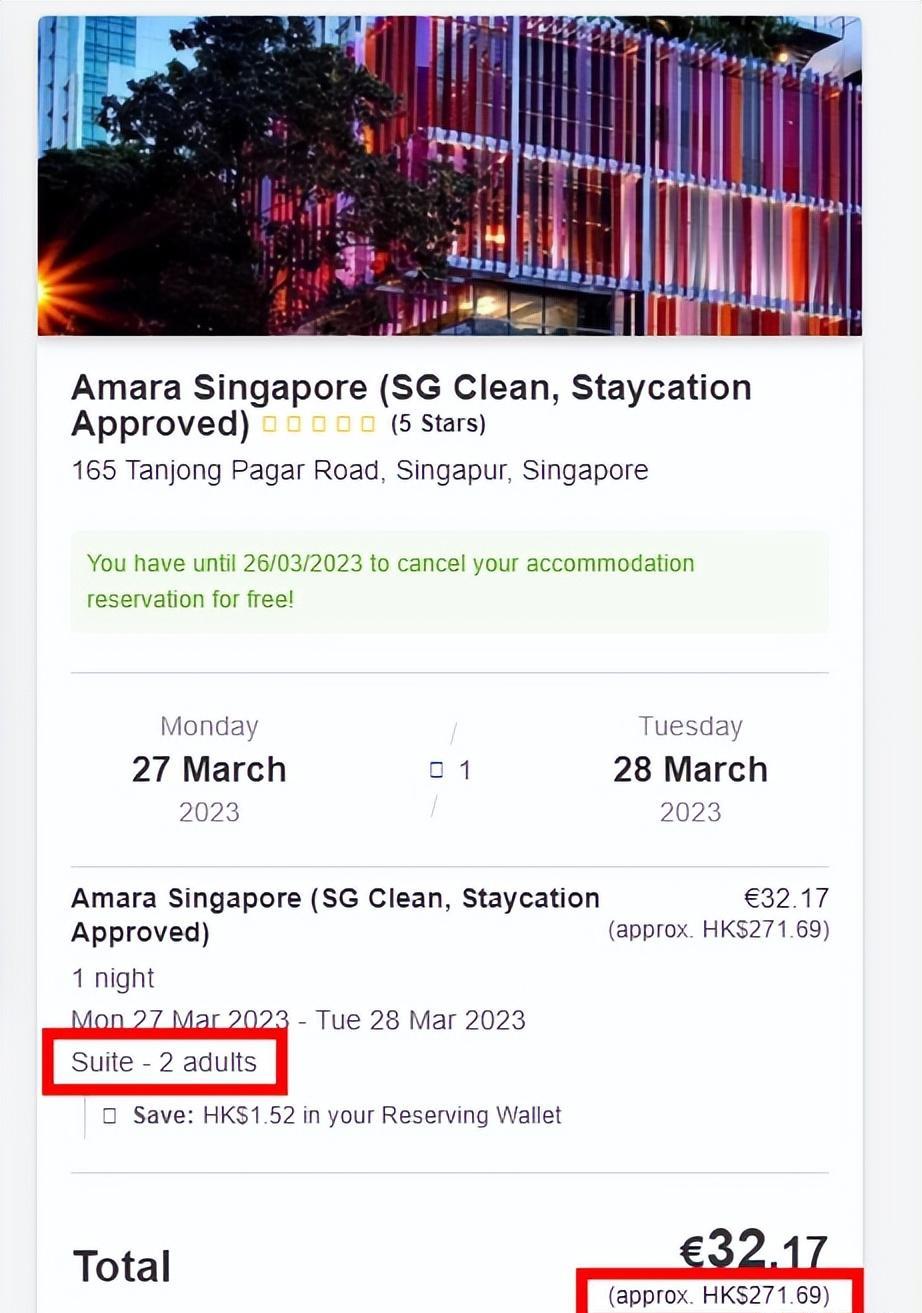Select the check-in date 27 March
922x1313 pixels.
tap(209, 769)
